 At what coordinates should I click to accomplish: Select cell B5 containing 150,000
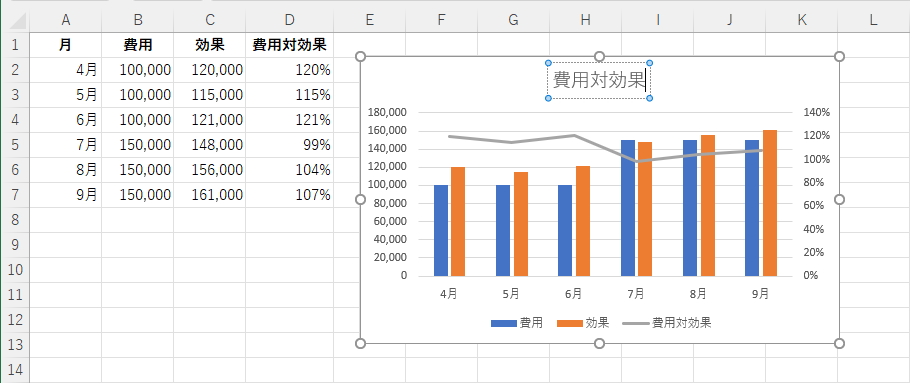click(x=138, y=145)
